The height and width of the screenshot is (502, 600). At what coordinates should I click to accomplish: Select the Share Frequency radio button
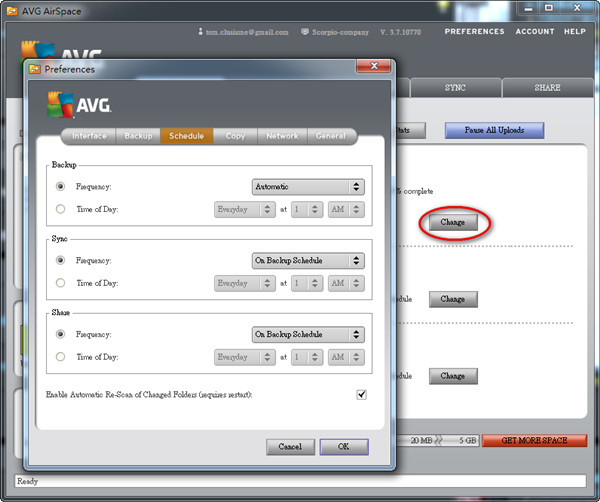point(60,334)
